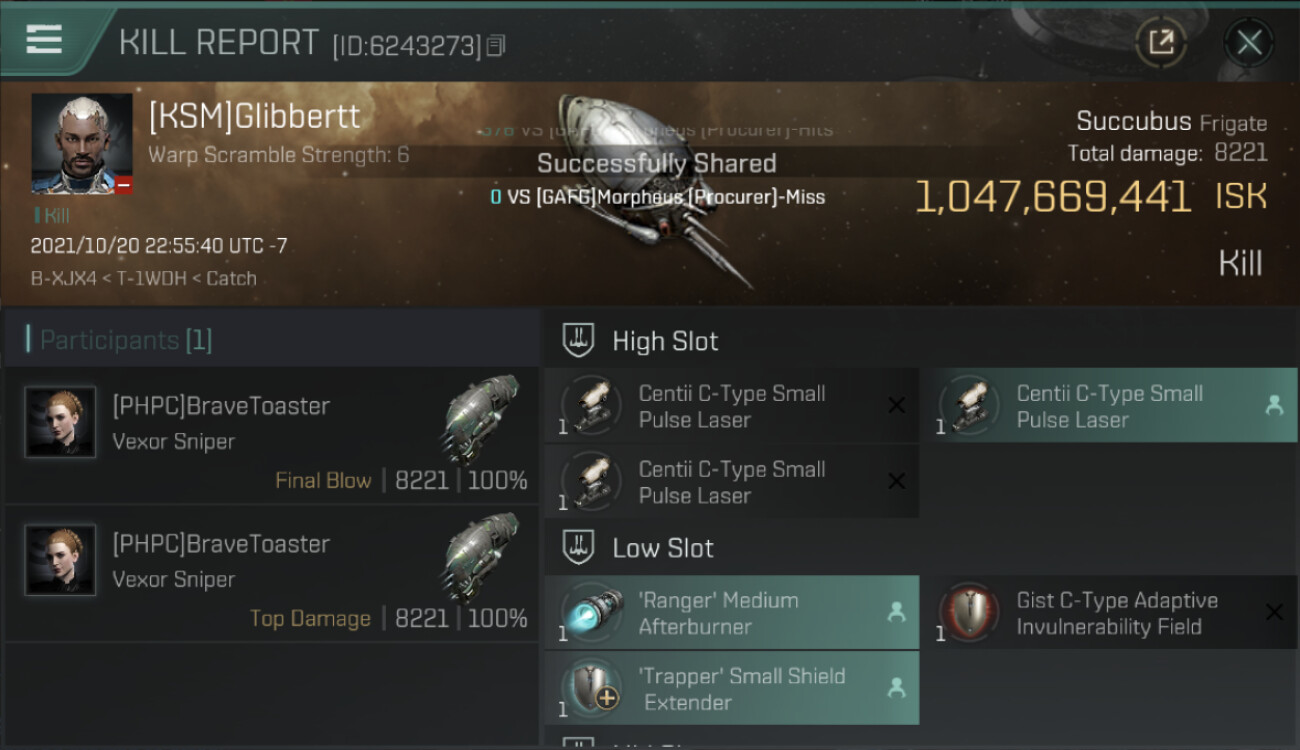This screenshot has height=750, width=1300.
Task: Copy the kill report ID icon
Action: tap(497, 45)
